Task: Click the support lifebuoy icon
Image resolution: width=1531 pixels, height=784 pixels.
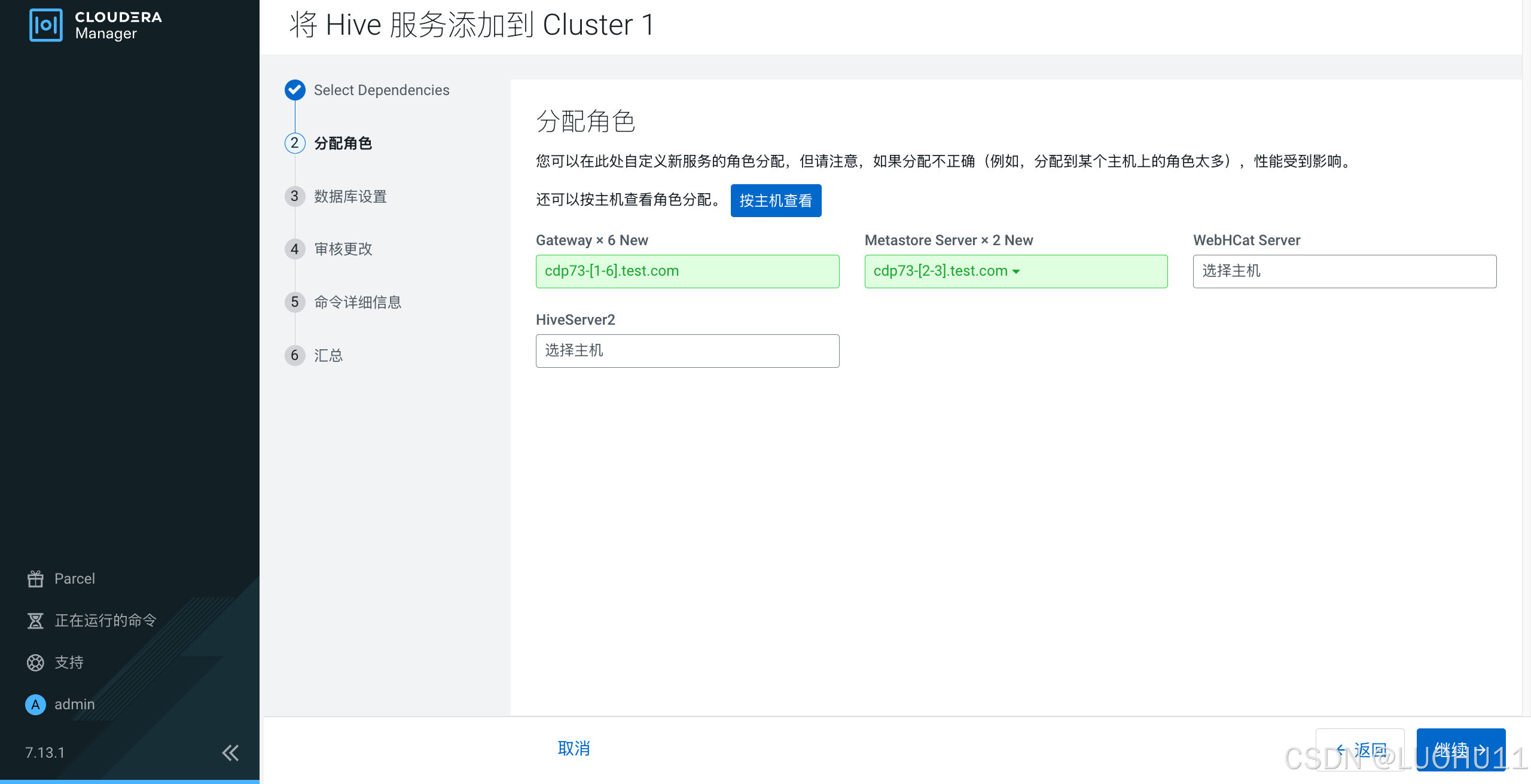Action: pyautogui.click(x=35, y=662)
